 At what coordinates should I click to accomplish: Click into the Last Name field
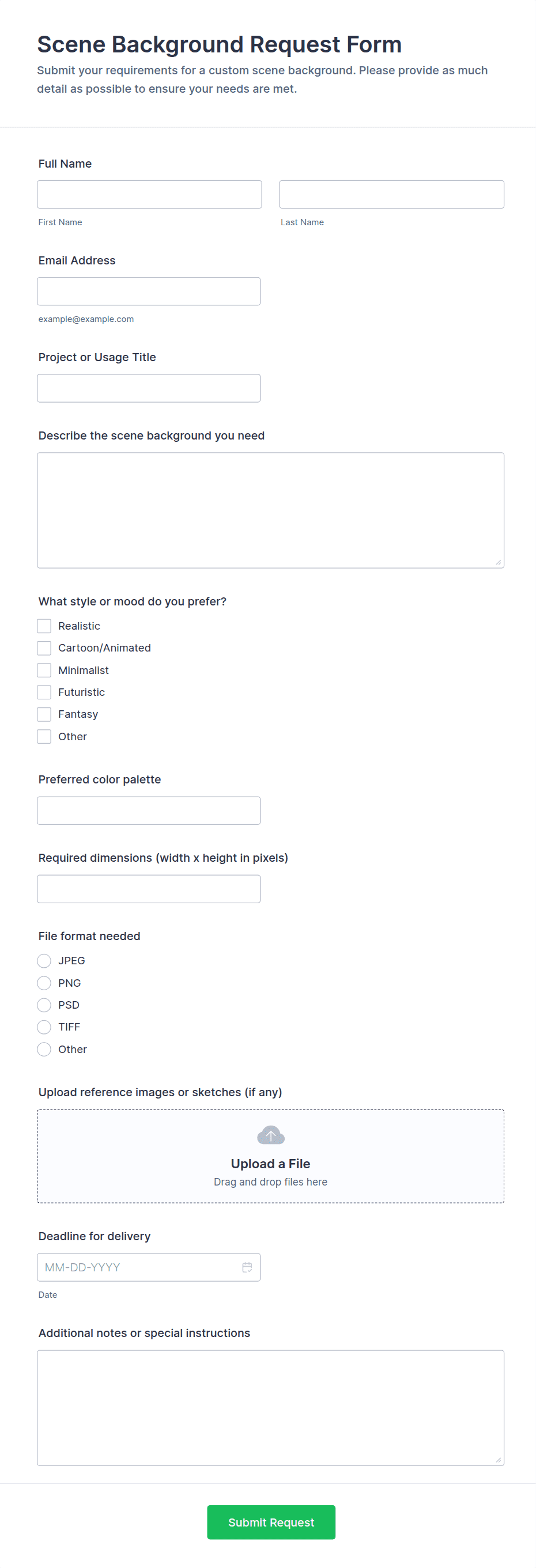pos(392,194)
